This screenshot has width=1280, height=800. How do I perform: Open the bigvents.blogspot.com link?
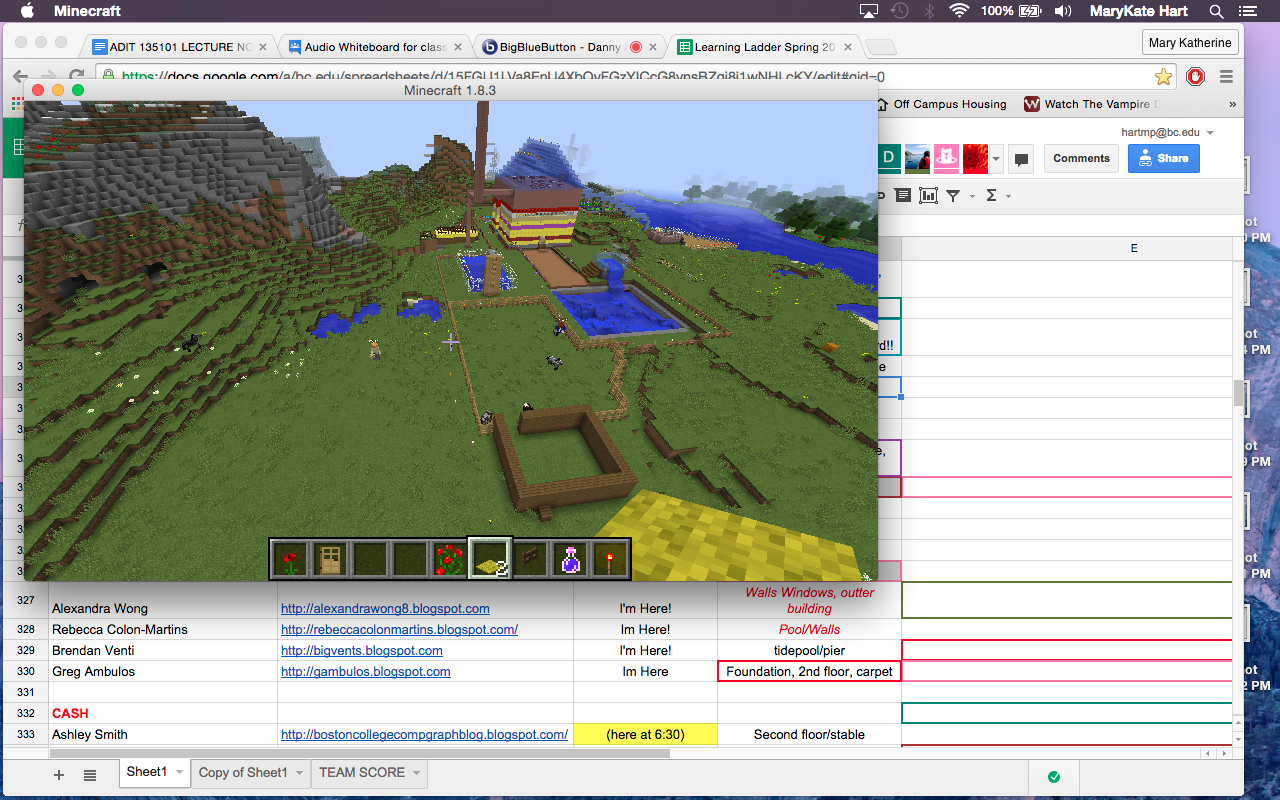362,650
